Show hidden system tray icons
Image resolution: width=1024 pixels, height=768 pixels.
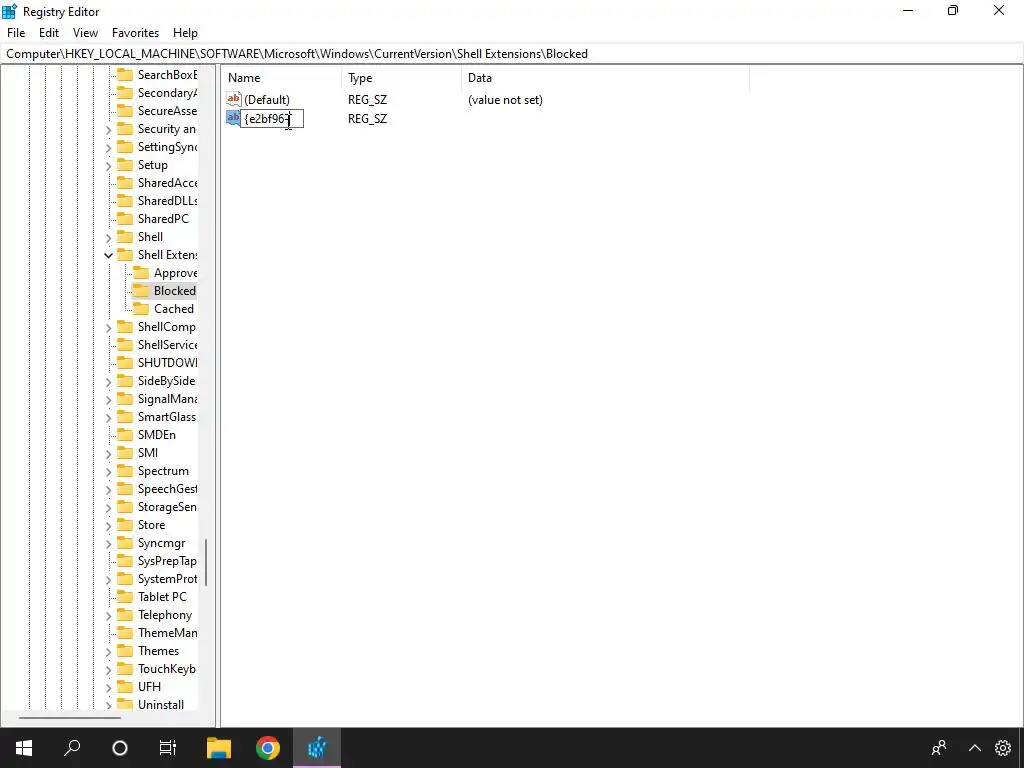(974, 748)
